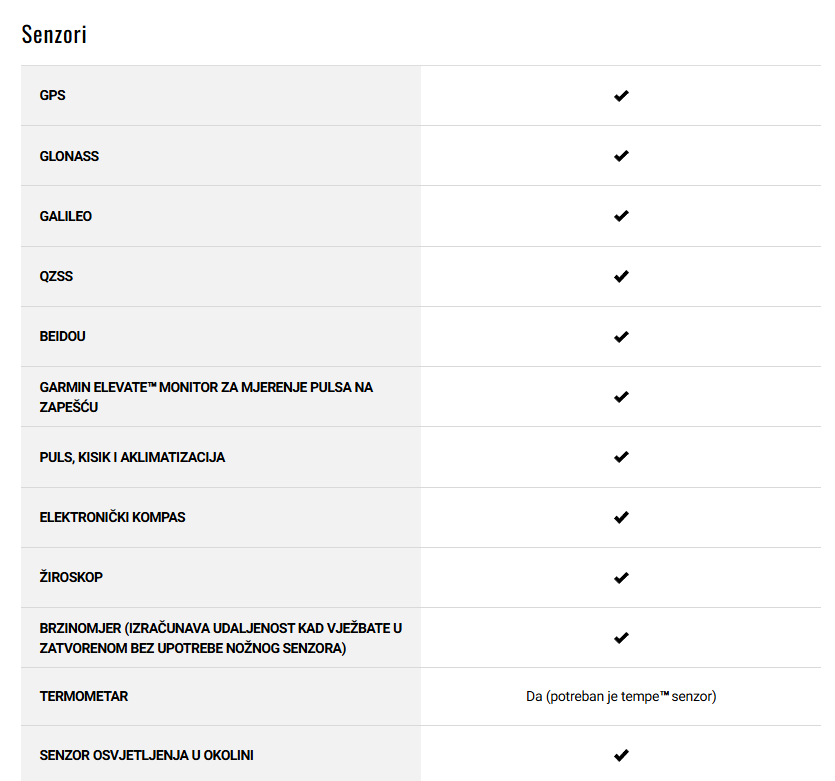This screenshot has height=781, width=835.
Task: Click the checkmark next to GALILEO
Action: click(x=621, y=216)
